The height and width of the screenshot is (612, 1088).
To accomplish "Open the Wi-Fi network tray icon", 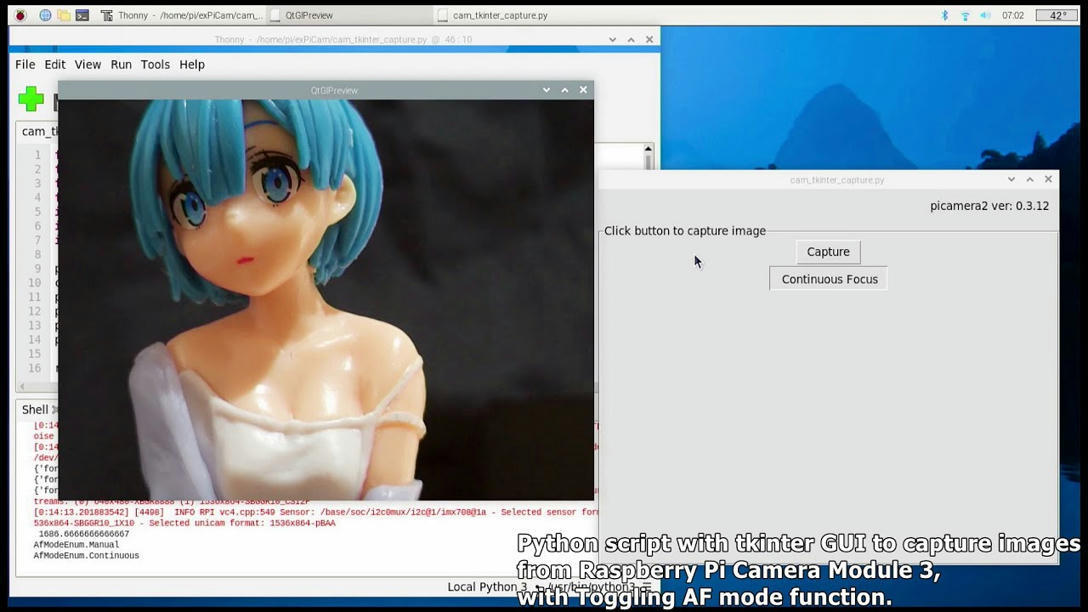I will (965, 15).
